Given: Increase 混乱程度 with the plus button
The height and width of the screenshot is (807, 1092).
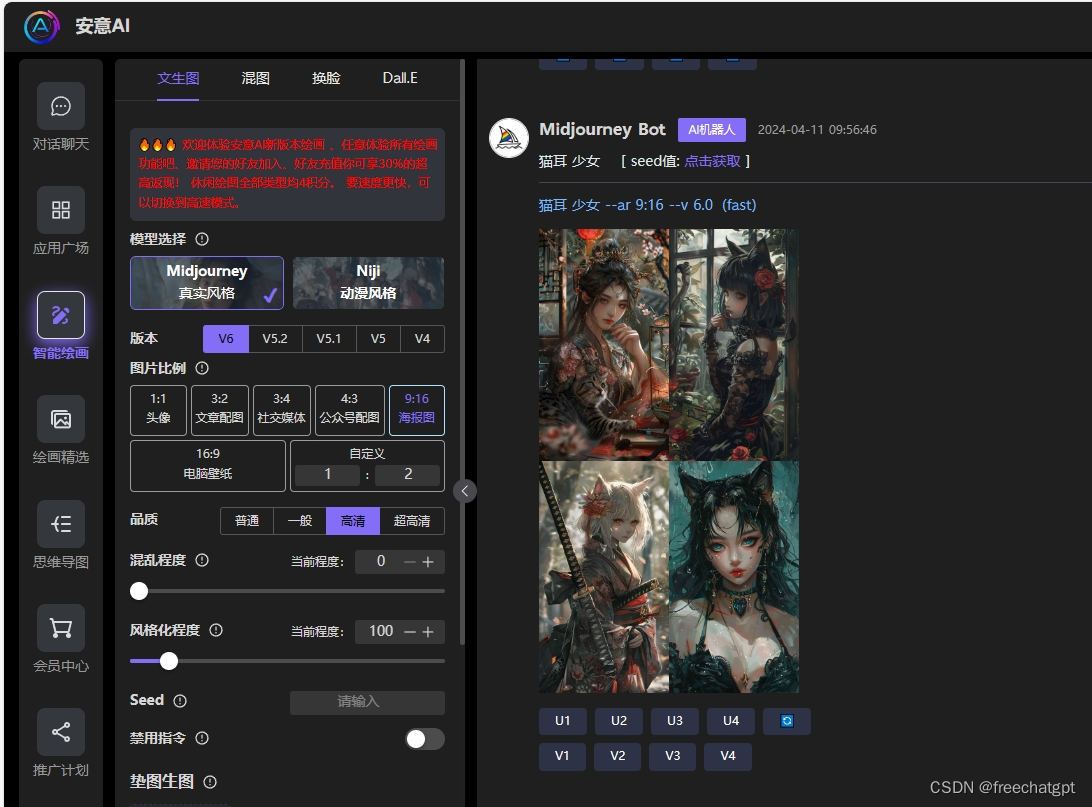Looking at the screenshot, I should click(428, 562).
